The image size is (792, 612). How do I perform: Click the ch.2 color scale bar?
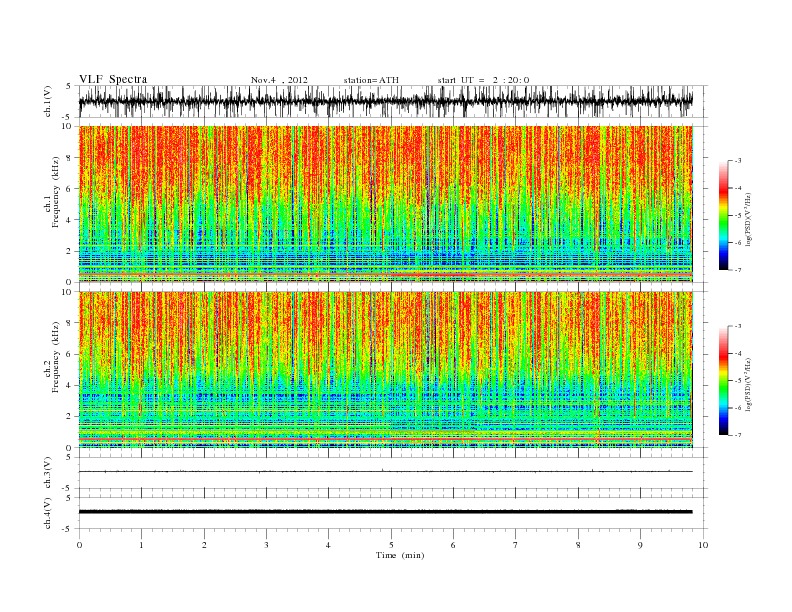[723, 381]
